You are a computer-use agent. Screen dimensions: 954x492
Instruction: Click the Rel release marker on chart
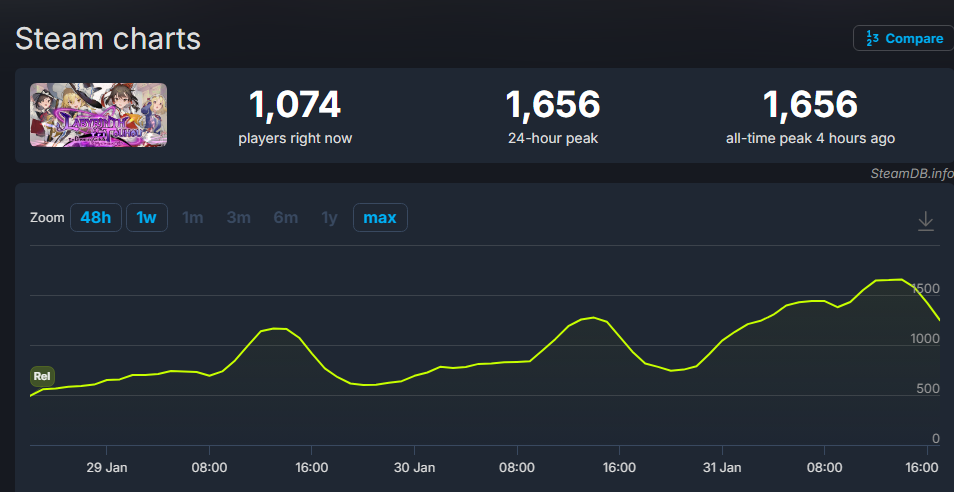pos(42,376)
